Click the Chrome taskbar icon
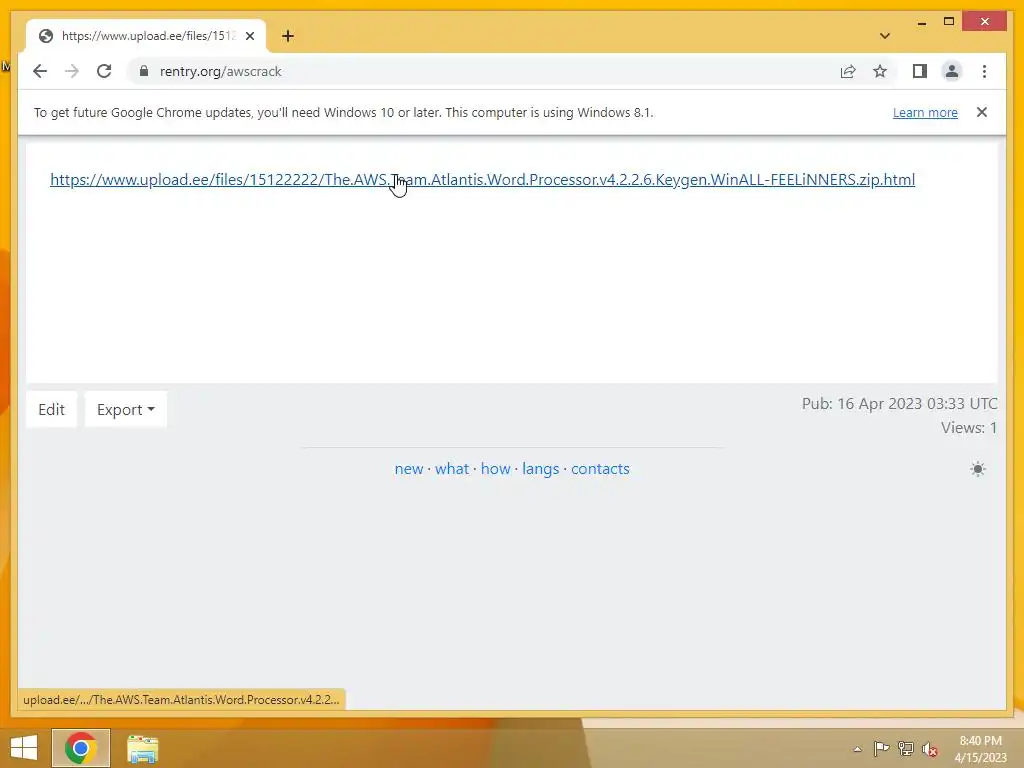 (81, 748)
